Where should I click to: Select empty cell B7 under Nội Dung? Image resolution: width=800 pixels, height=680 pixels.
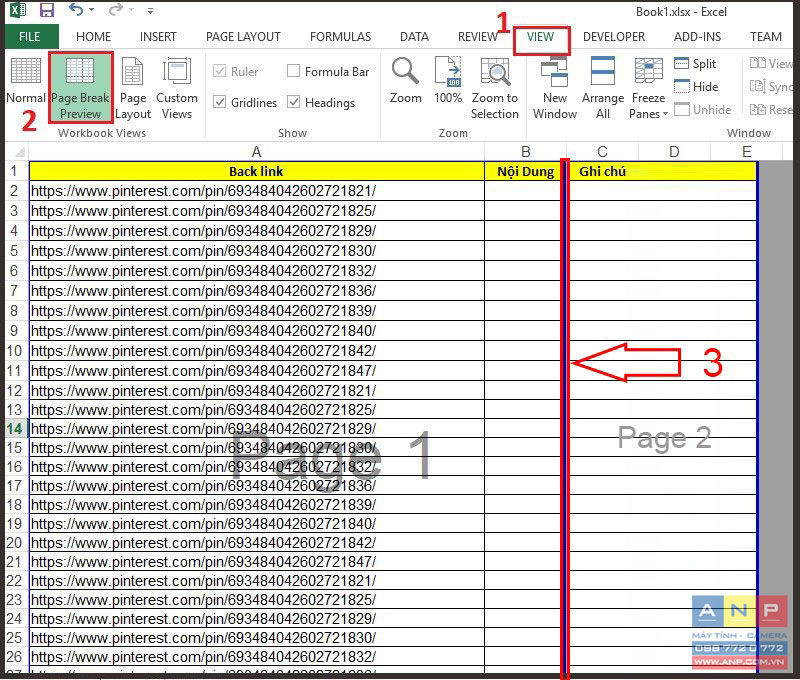tap(523, 291)
